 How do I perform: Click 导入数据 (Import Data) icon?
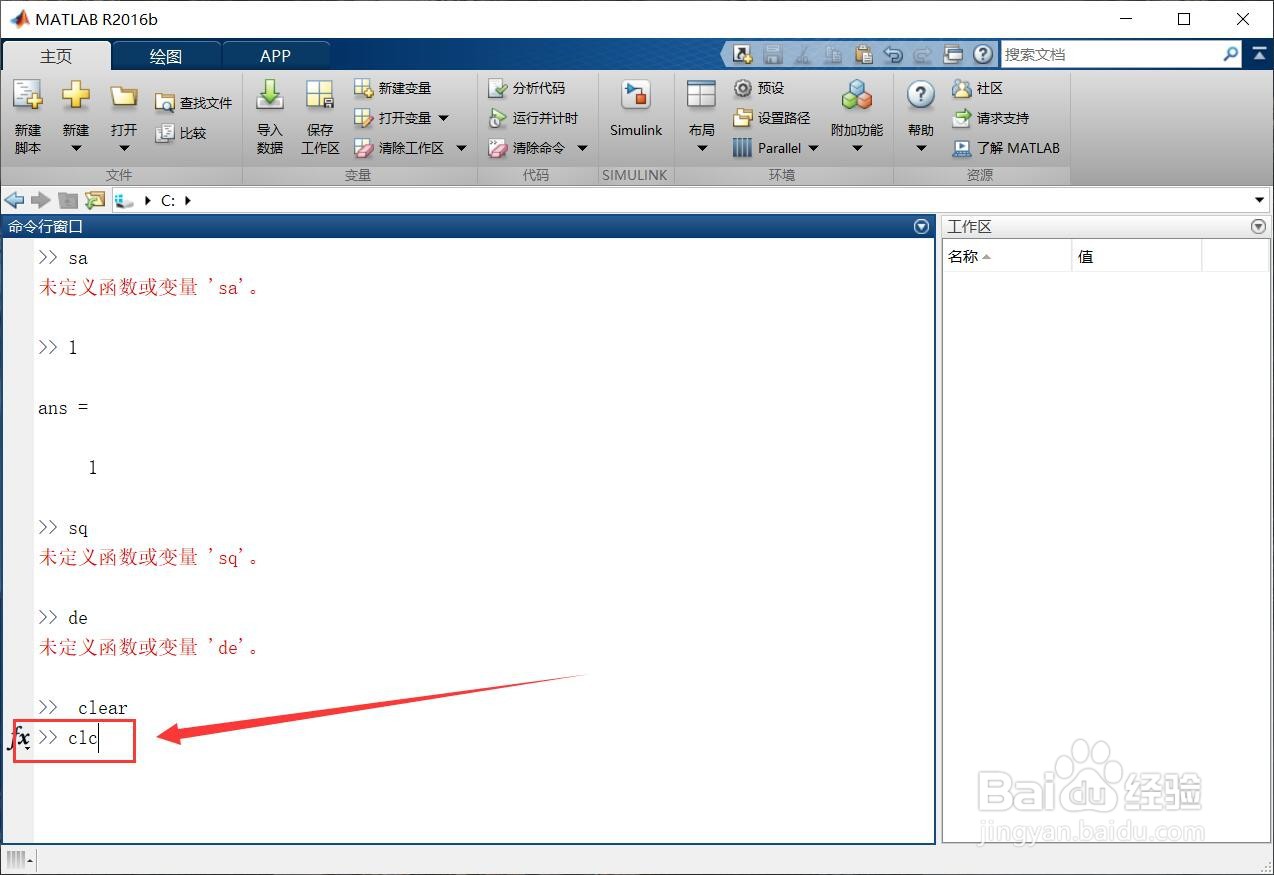click(x=270, y=96)
